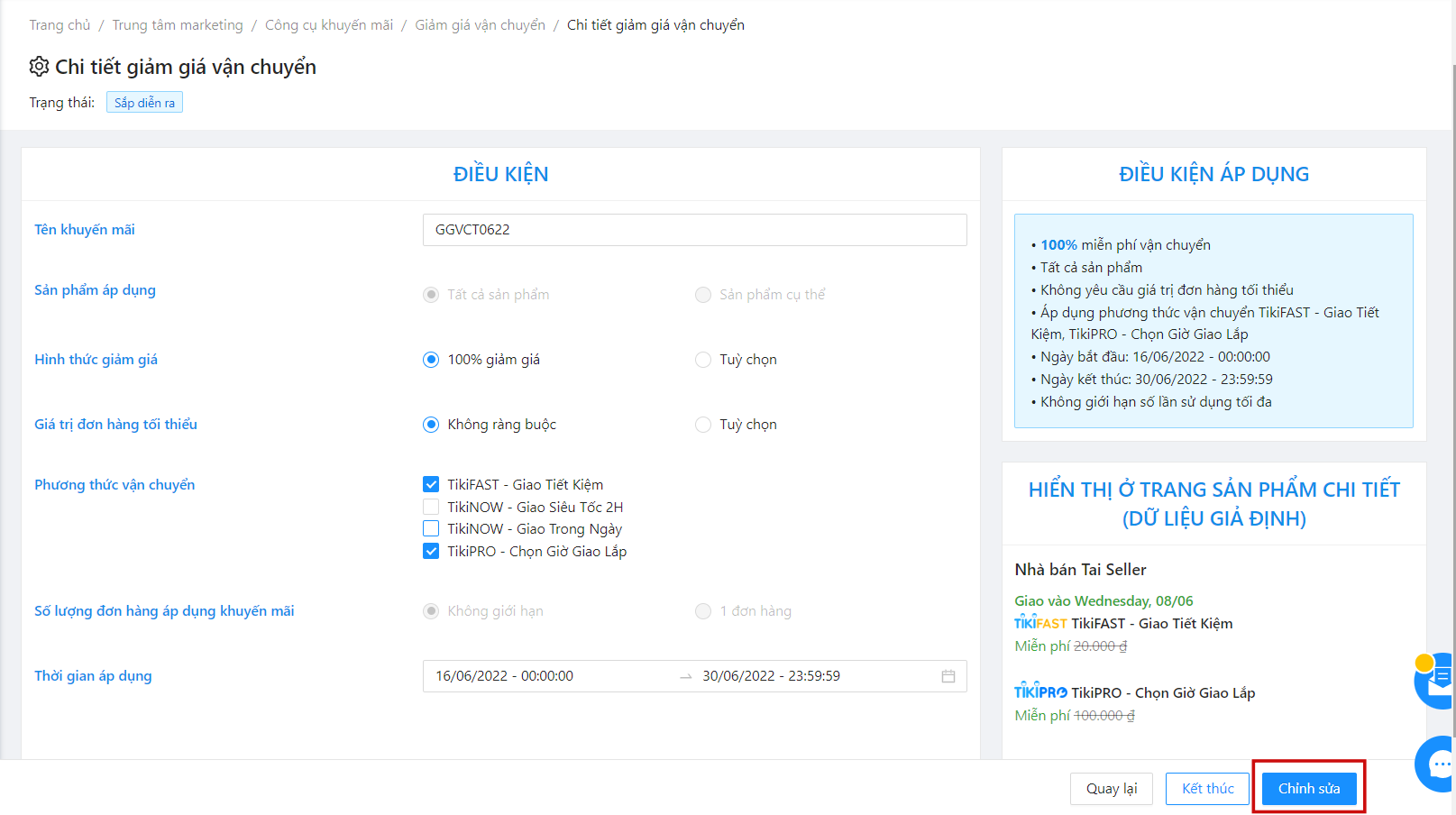Click the 'Tên khuyến mãi' label

(85, 230)
